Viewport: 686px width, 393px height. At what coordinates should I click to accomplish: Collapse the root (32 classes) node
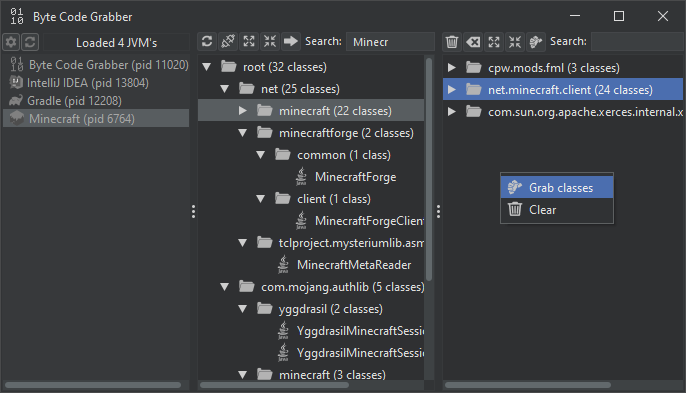207,67
